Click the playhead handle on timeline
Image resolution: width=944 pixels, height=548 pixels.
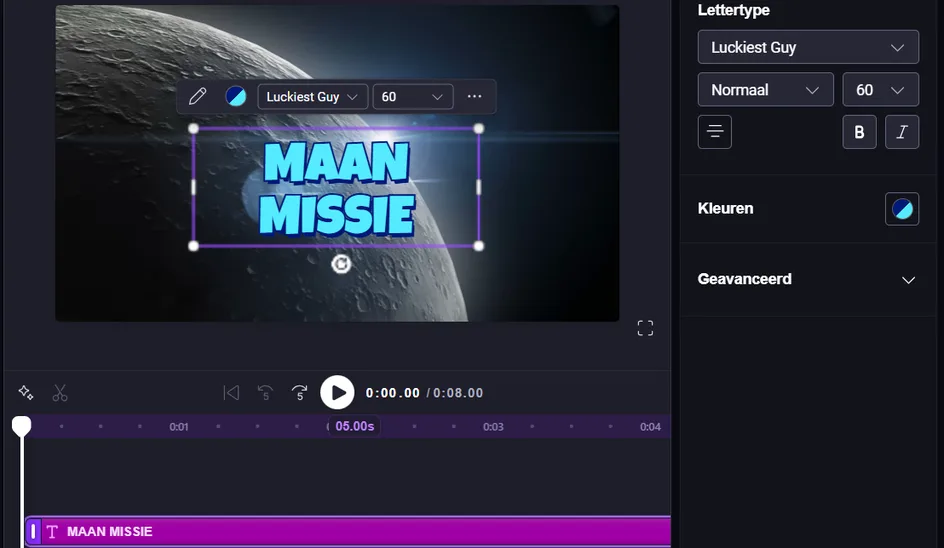(22, 426)
